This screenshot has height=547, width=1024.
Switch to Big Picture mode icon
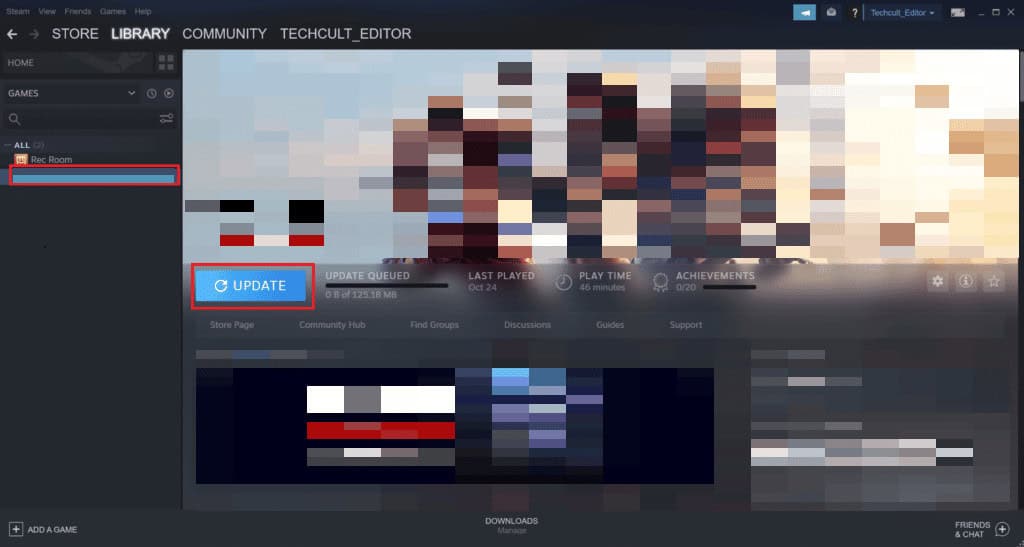[957, 12]
